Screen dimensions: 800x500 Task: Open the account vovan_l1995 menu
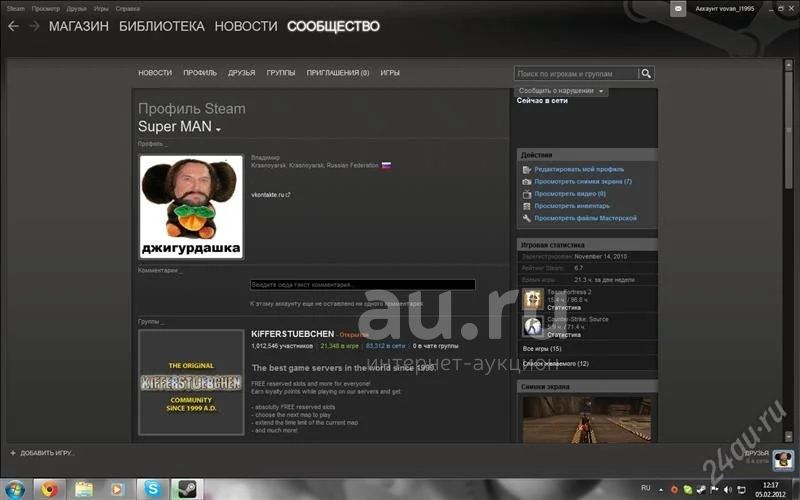(x=724, y=9)
